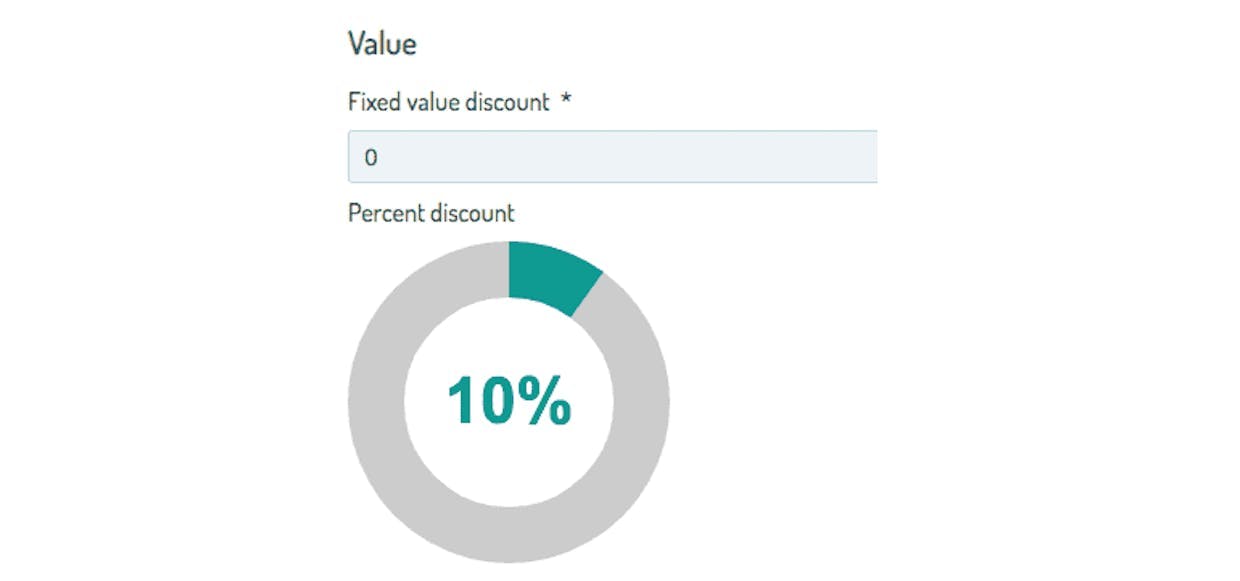Click the Fixed value discount input field
1240x581 pixels.
pyautogui.click(x=612, y=157)
